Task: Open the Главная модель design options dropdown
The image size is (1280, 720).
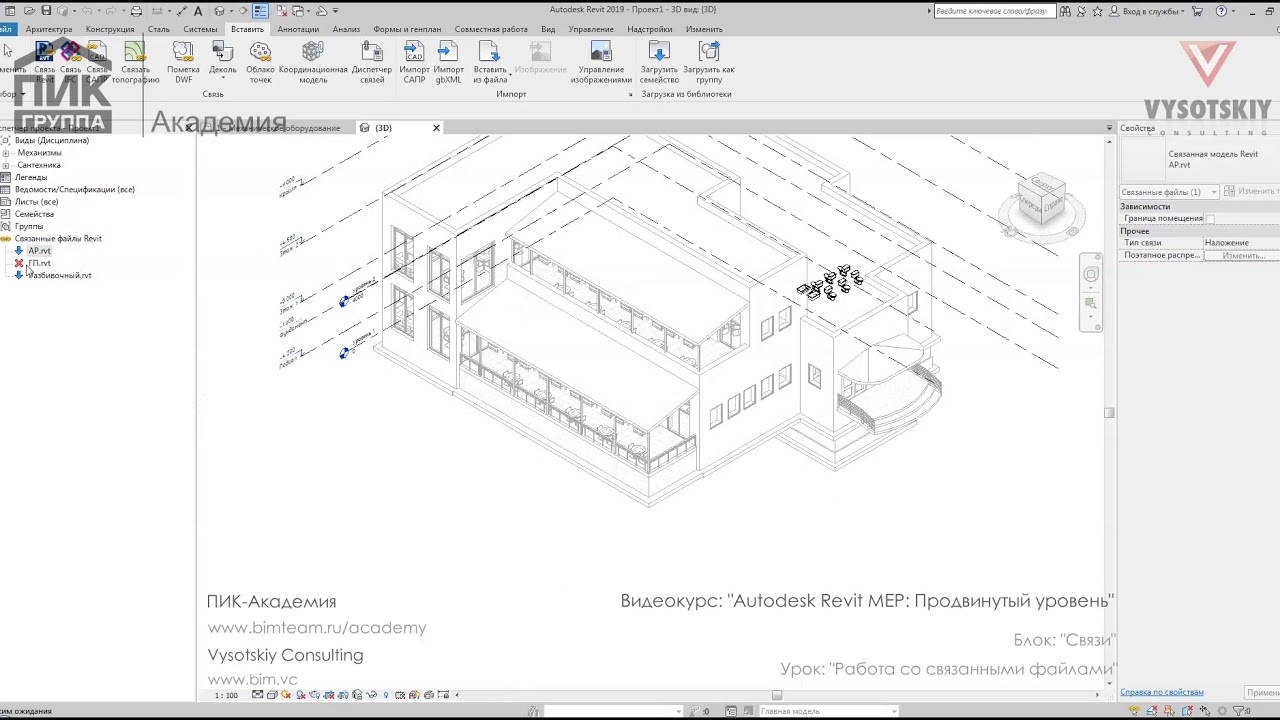Action: click(x=828, y=711)
